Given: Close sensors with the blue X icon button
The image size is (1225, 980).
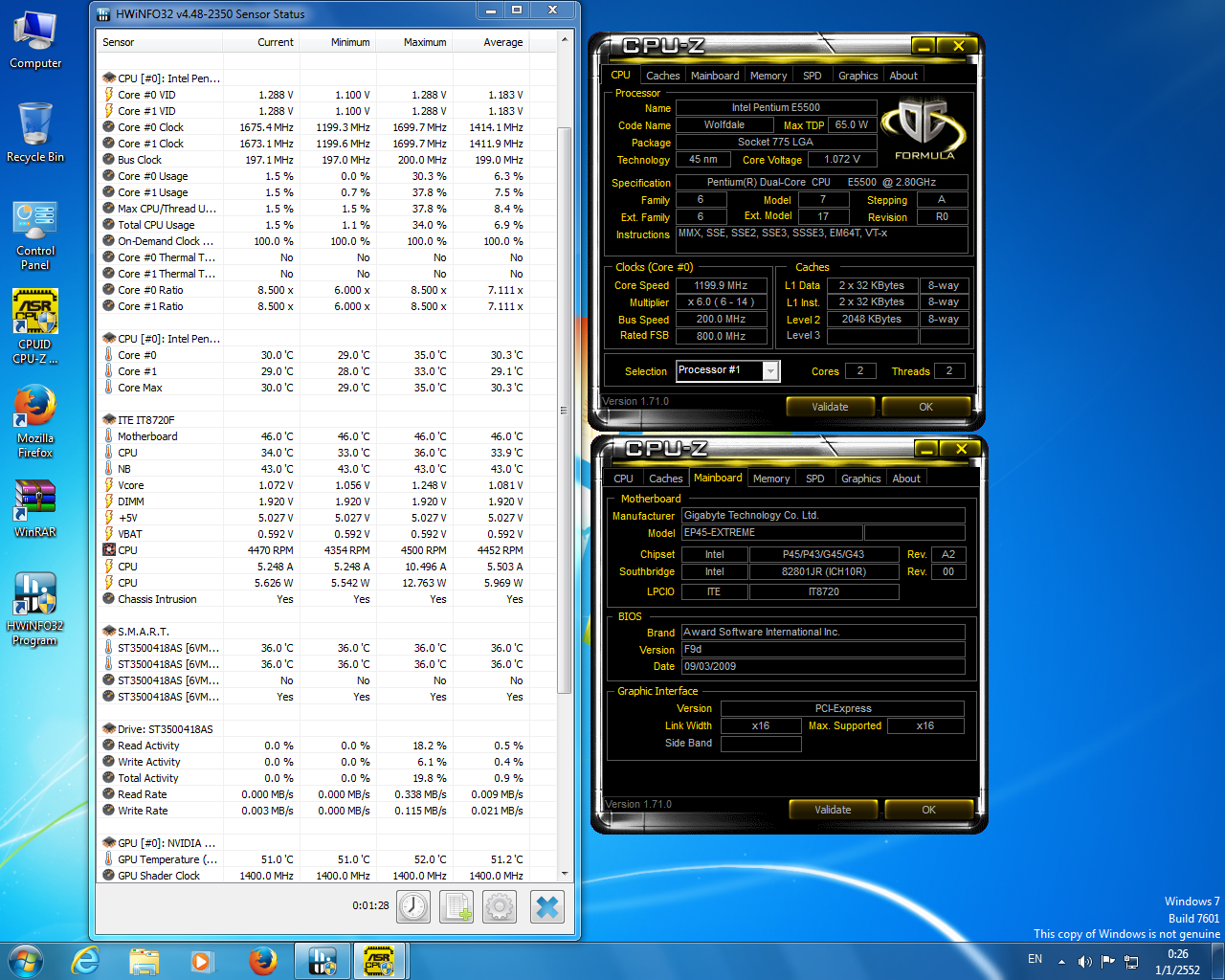Looking at the screenshot, I should (x=547, y=906).
